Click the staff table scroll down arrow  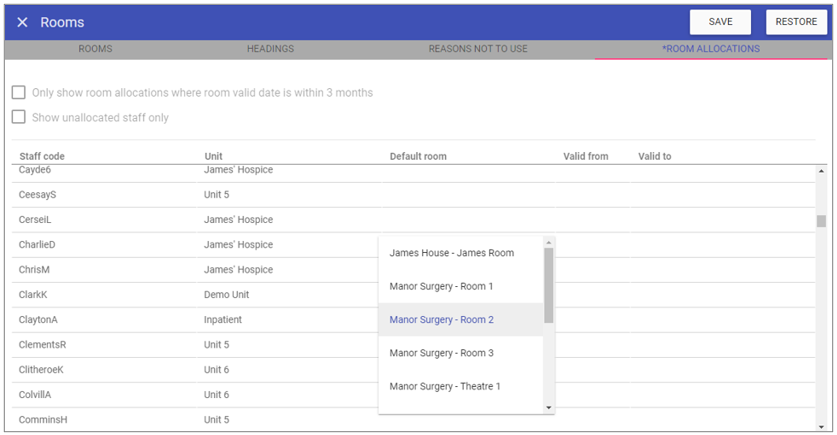pos(821,425)
